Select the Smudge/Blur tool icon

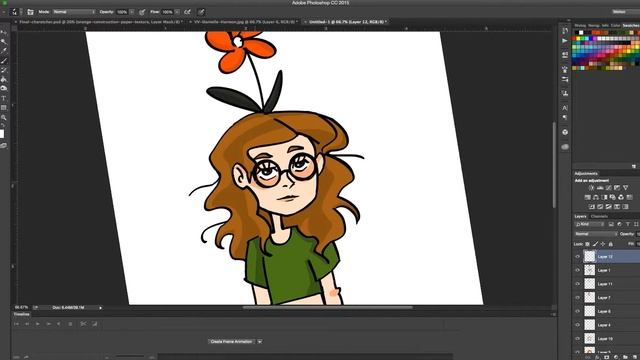4,89
